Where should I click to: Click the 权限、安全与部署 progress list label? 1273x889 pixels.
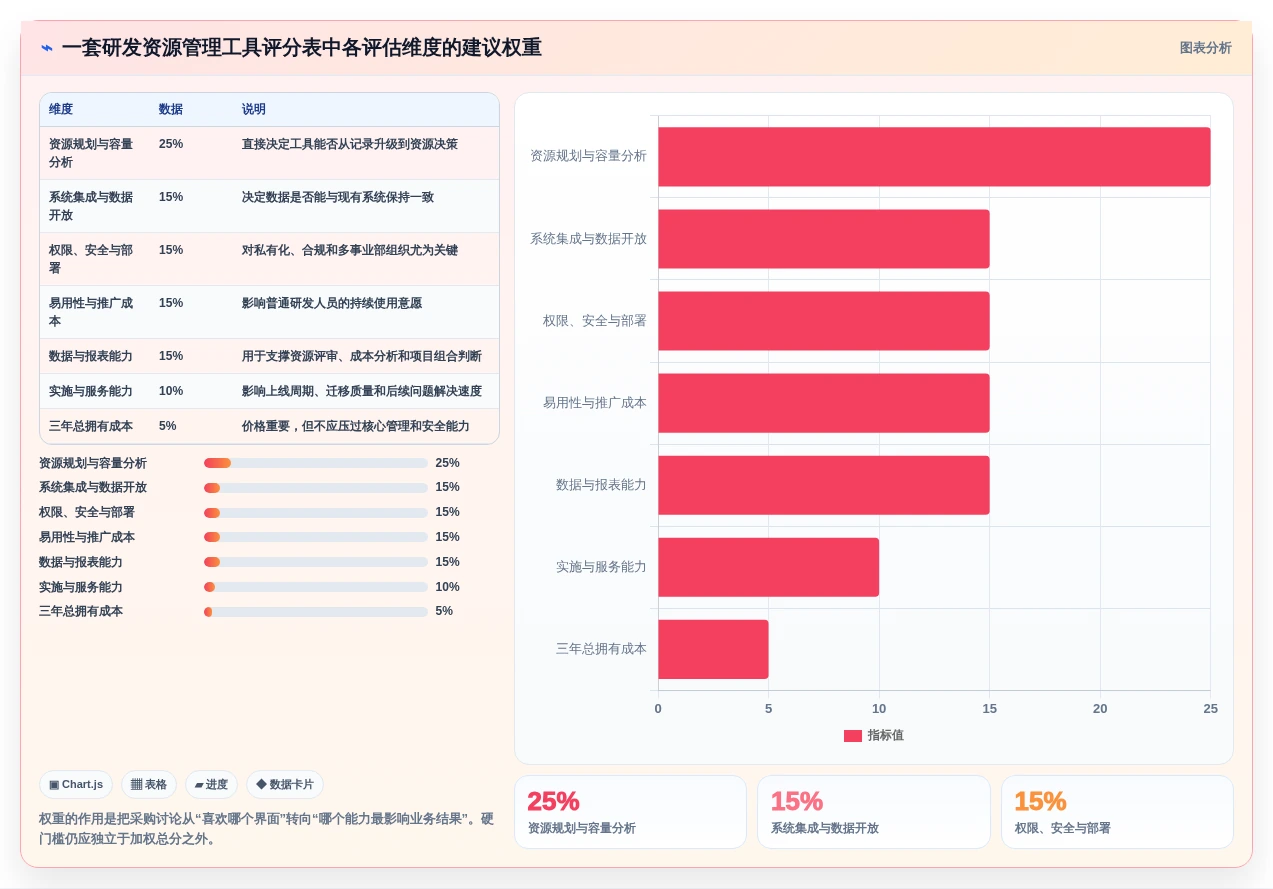point(87,512)
